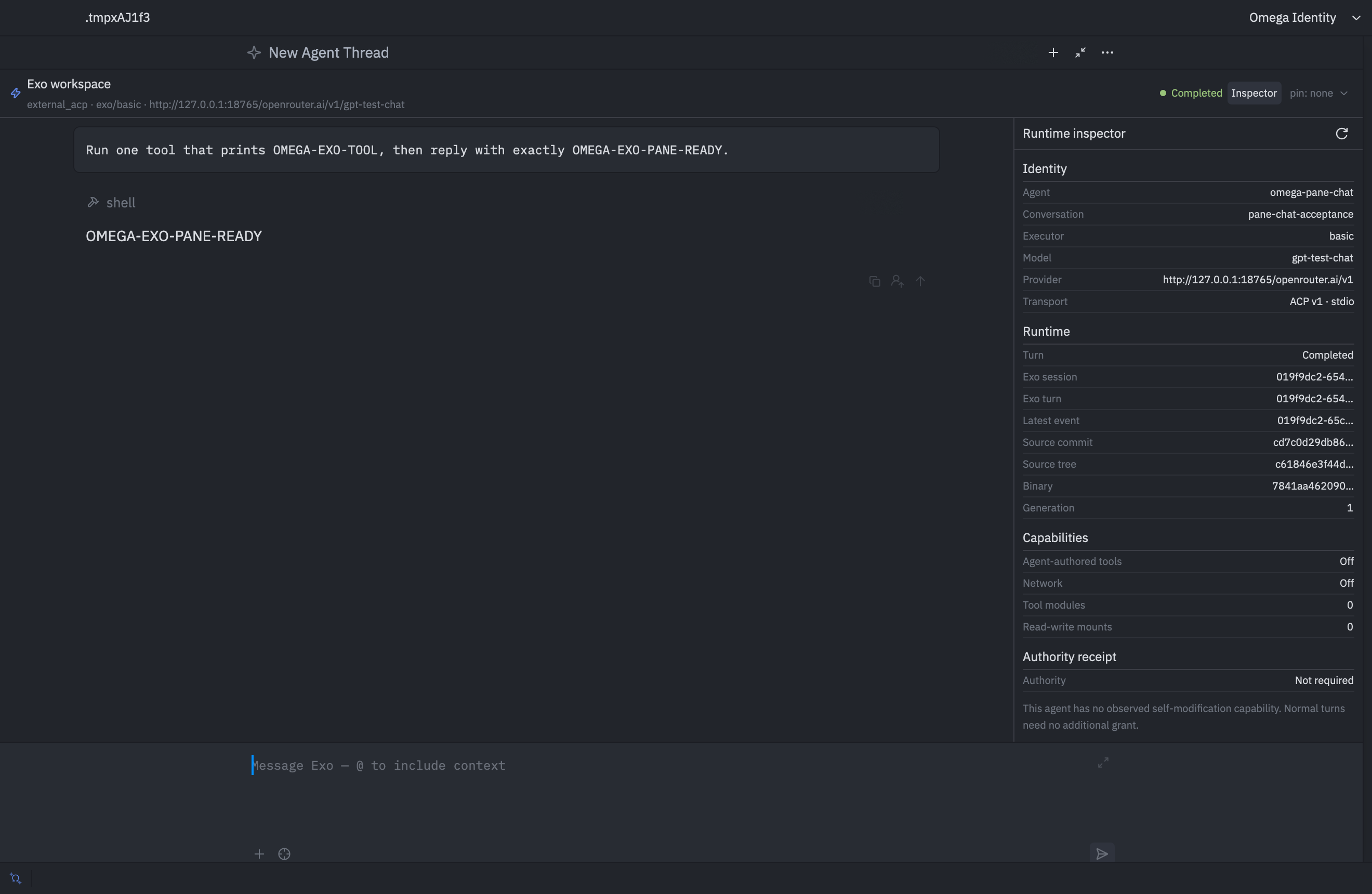Click the Source commit hash value
Viewport: 1372px width, 894px height.
1313,443
